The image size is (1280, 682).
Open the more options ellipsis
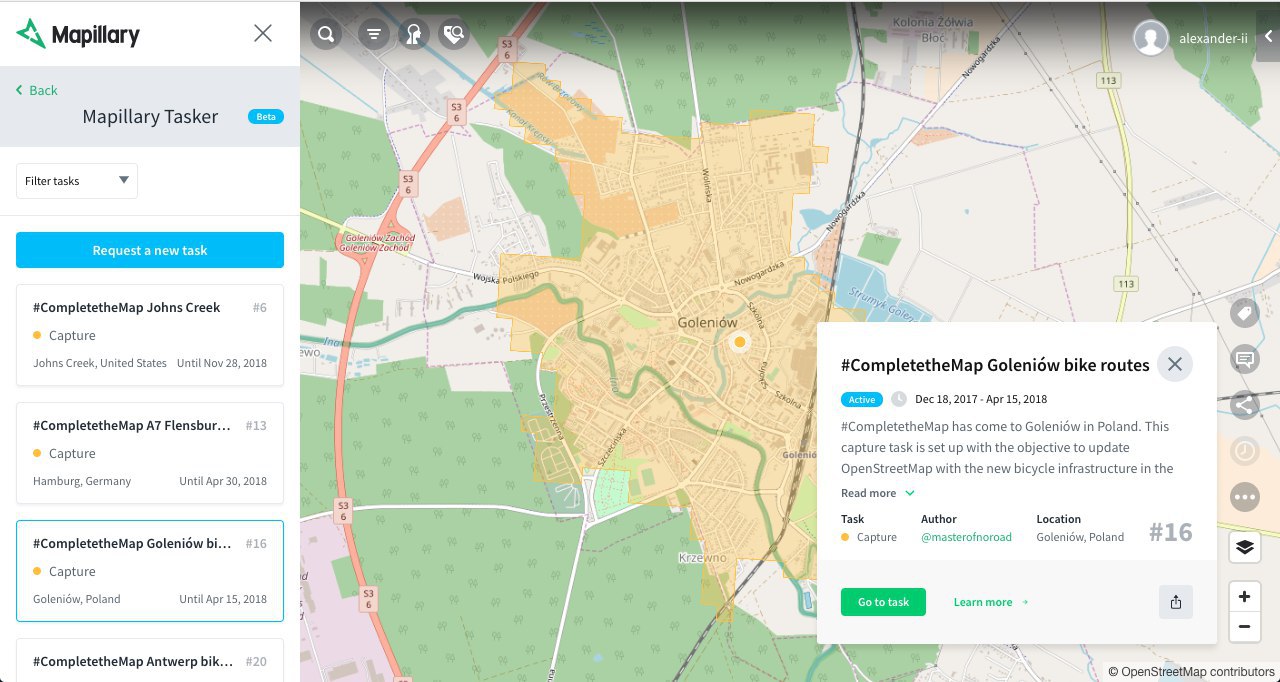(1245, 497)
